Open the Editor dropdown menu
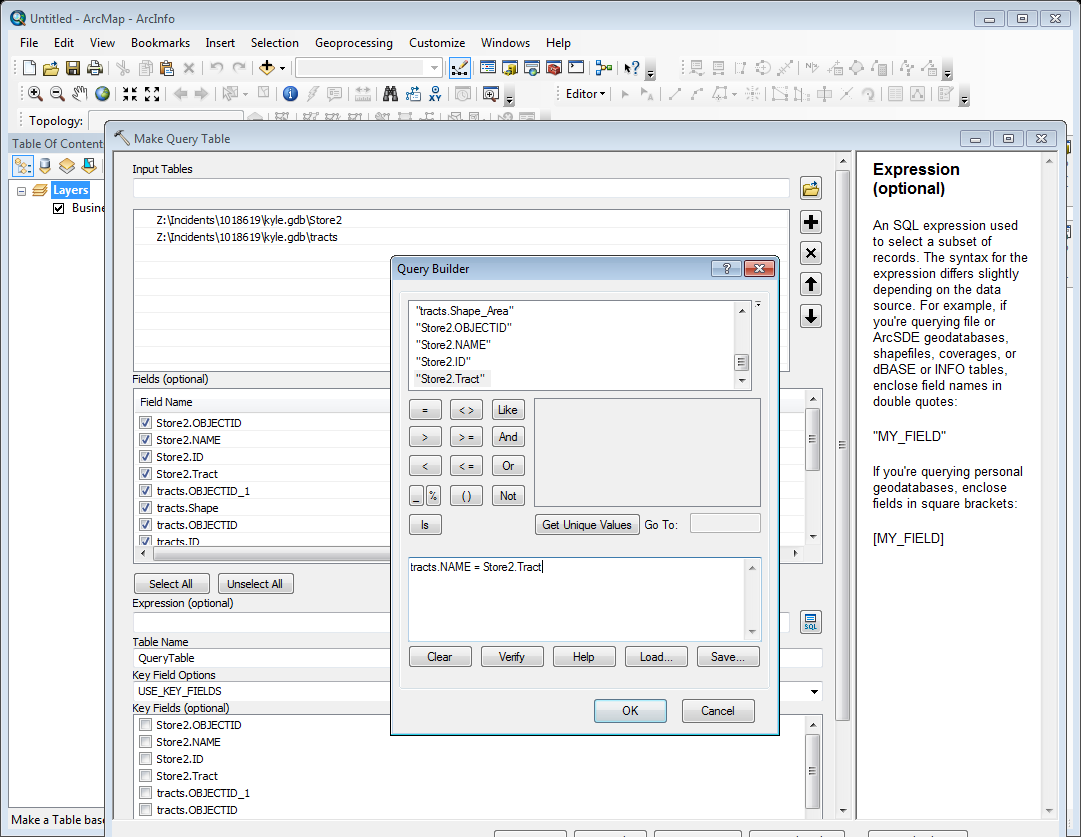 point(586,94)
